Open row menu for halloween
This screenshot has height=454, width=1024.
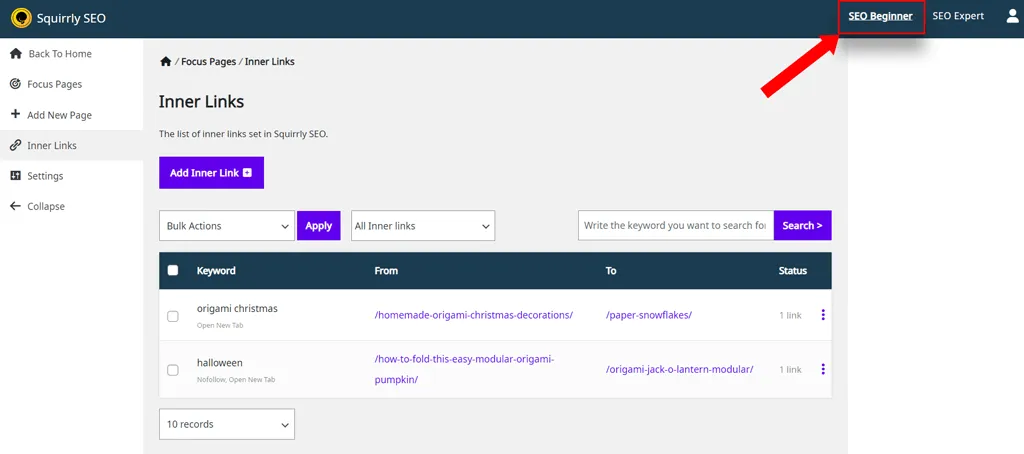point(823,369)
